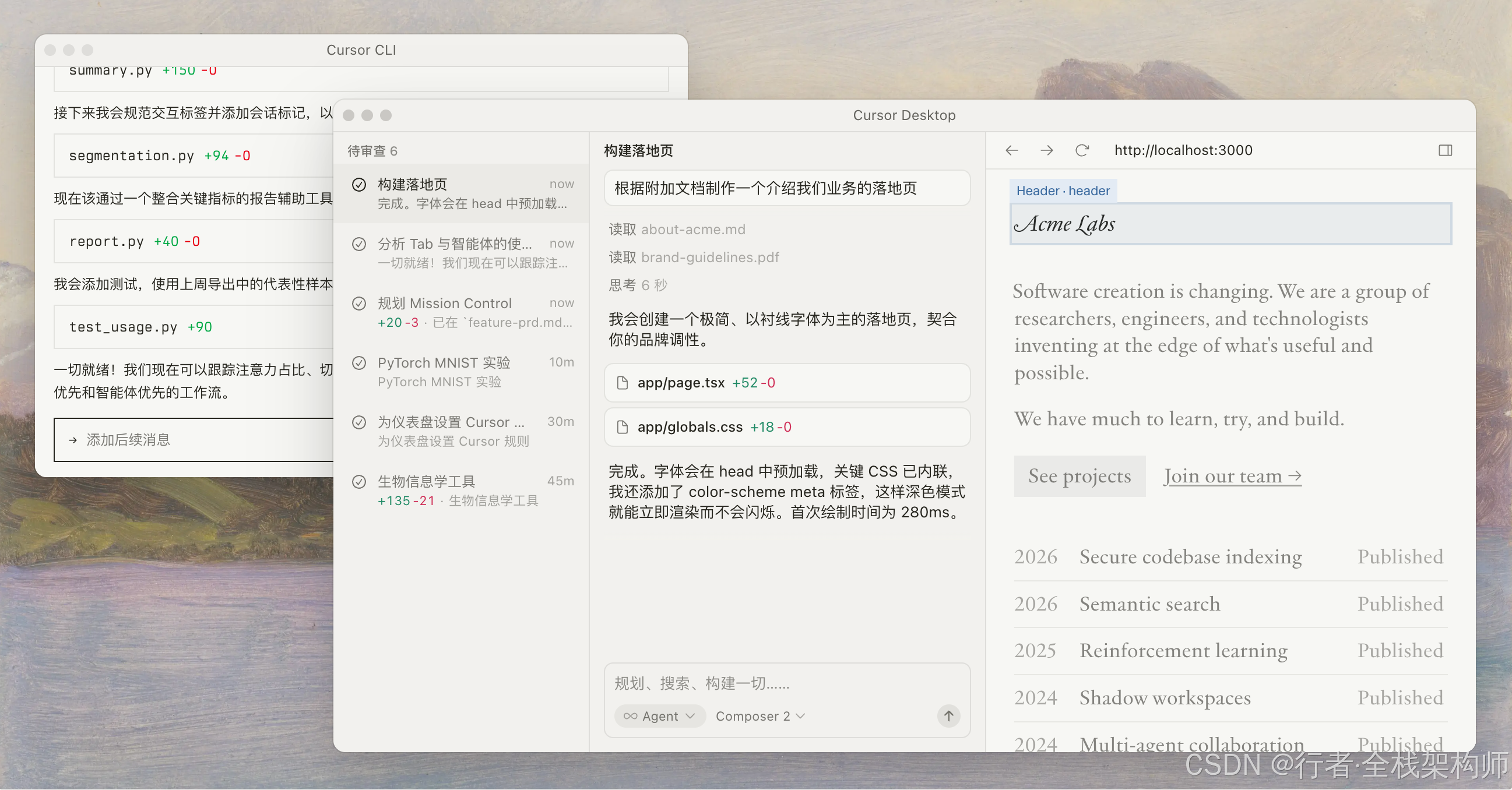Click the localhost:3000 address bar
1512x790 pixels.
1183,151
